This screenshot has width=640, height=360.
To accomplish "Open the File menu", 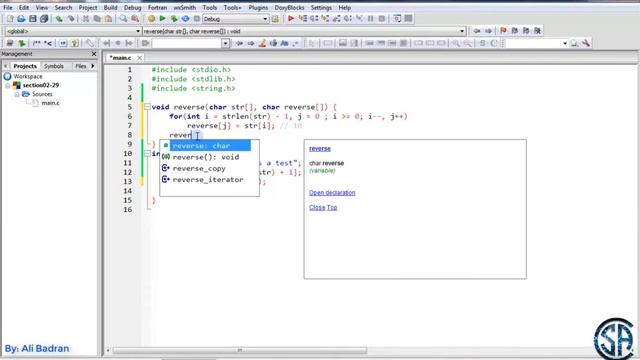I will pos(8,8).
